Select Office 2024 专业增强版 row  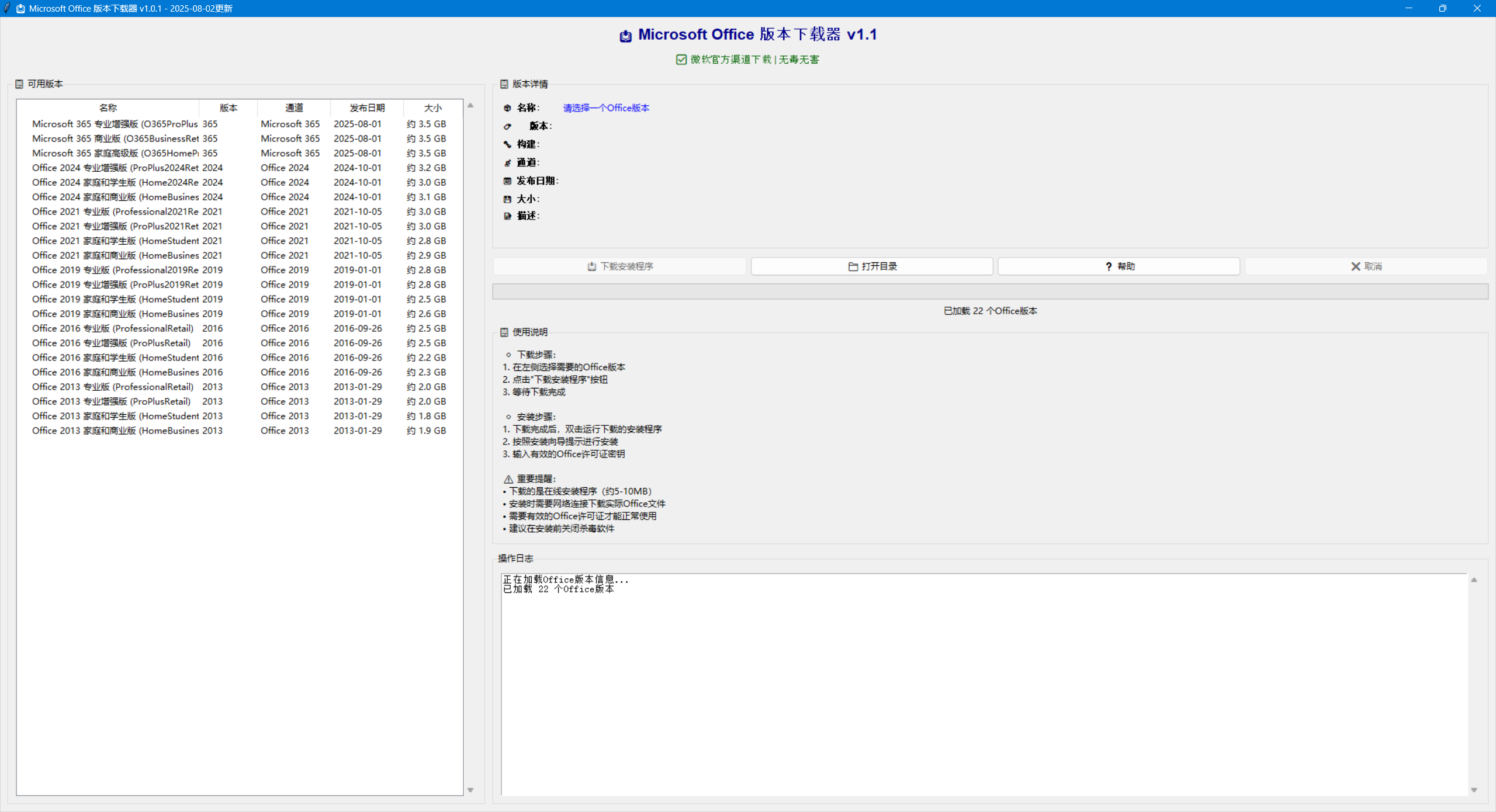pyautogui.click(x=240, y=168)
